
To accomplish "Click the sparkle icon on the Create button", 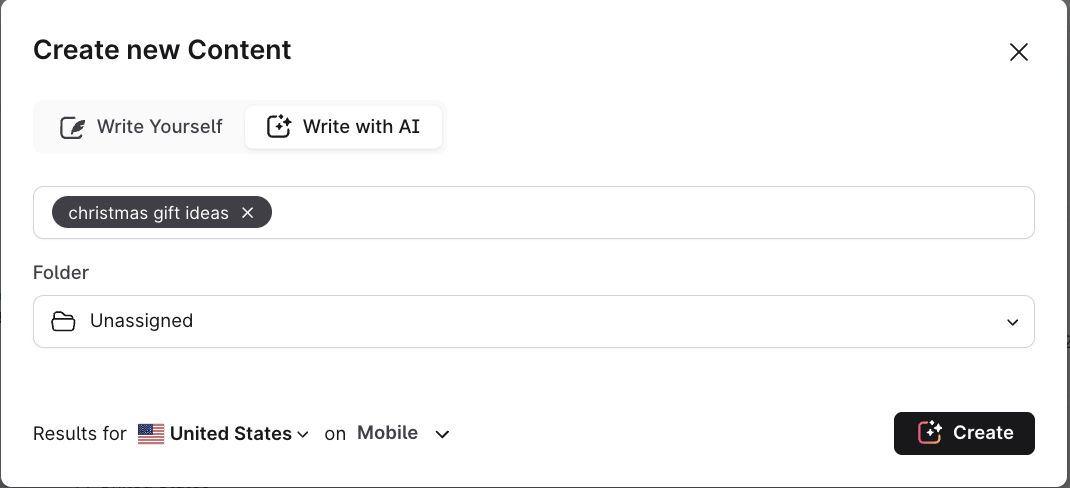I will click(930, 433).
